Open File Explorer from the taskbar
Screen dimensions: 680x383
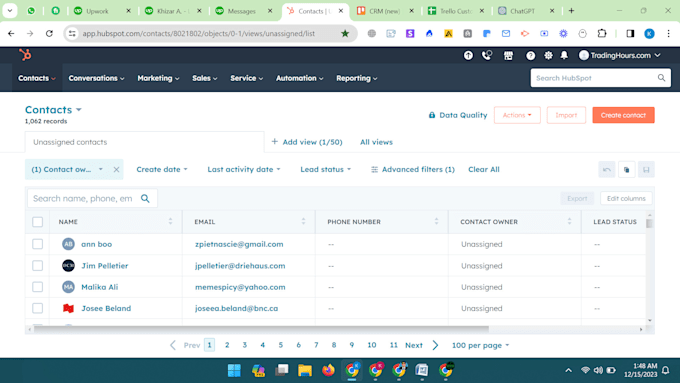[x=304, y=370]
